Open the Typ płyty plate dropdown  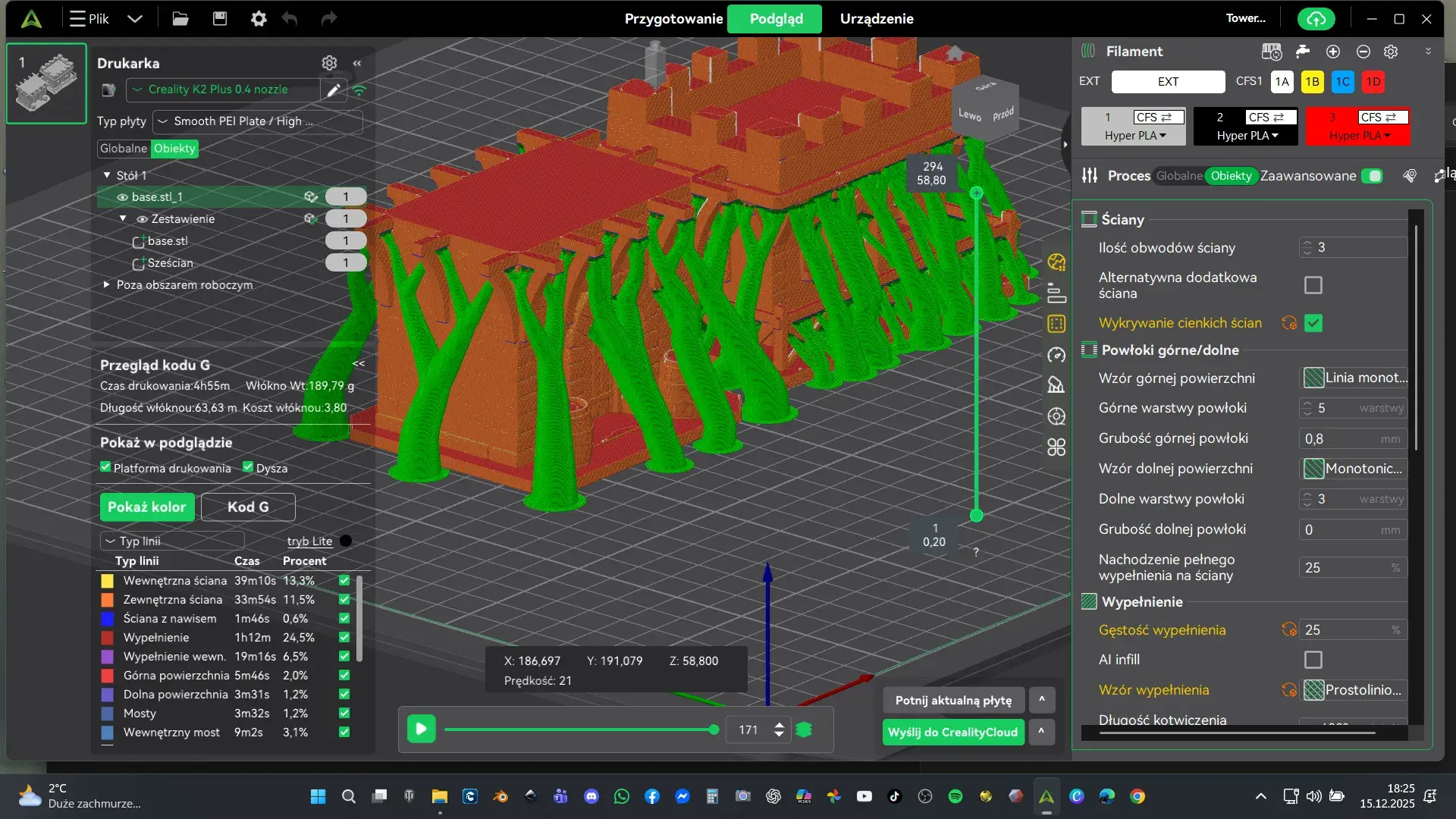pyautogui.click(x=257, y=121)
